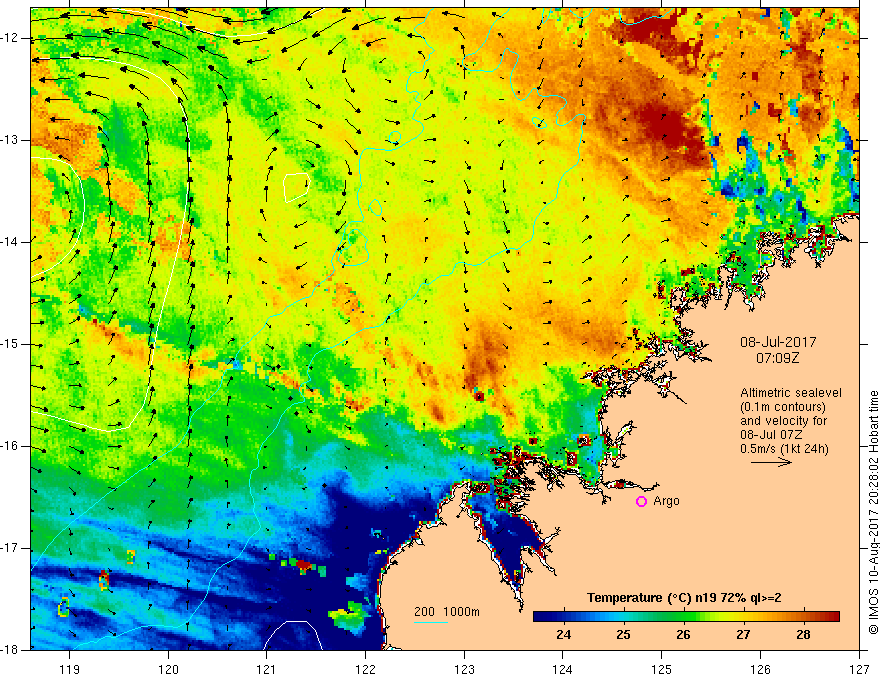The height and width of the screenshot is (680, 880).
Task: Click the latitude axis label -14
Action: pyautogui.click(x=11, y=242)
